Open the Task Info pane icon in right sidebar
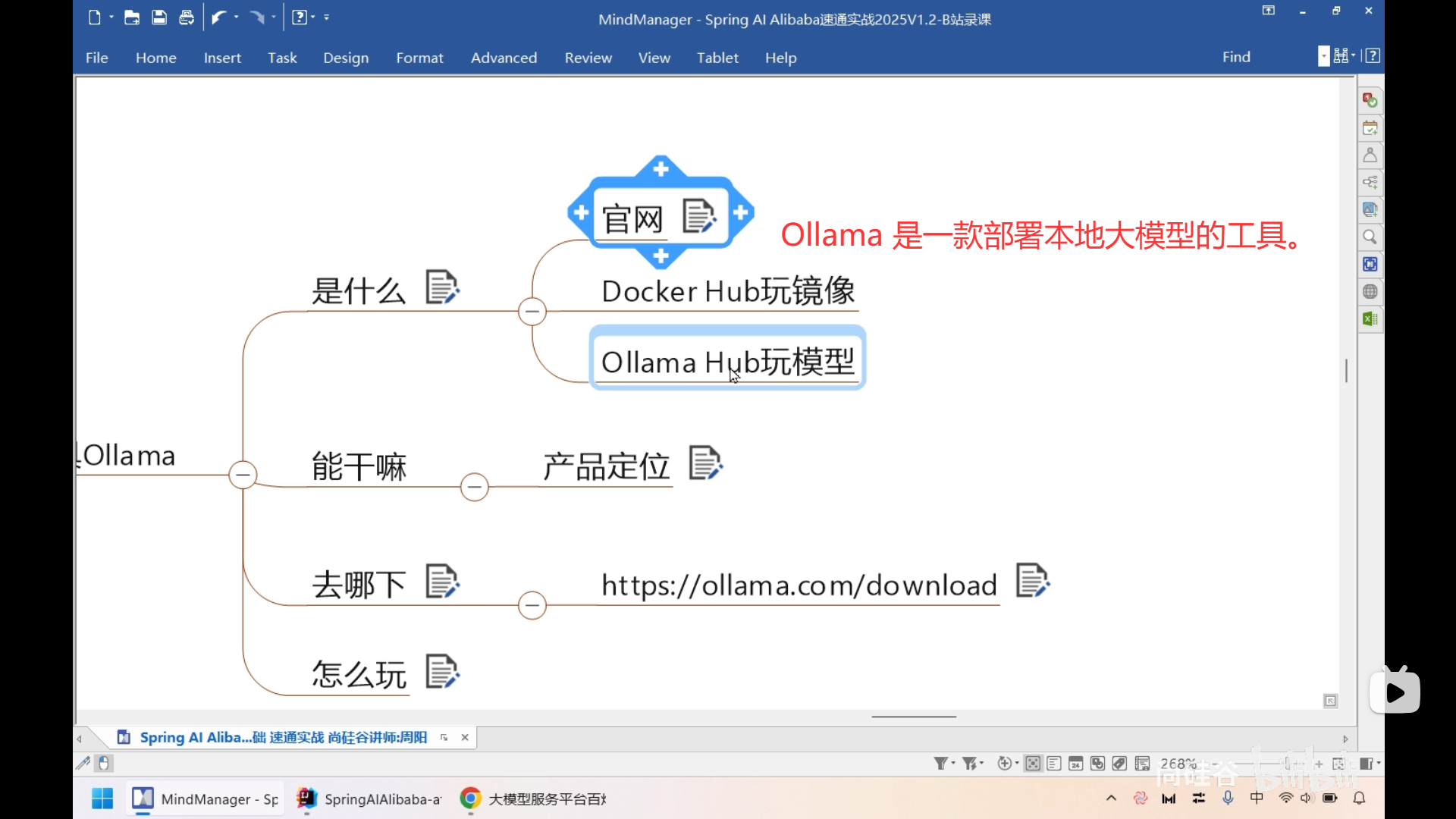The width and height of the screenshot is (1456, 819). point(1370,100)
